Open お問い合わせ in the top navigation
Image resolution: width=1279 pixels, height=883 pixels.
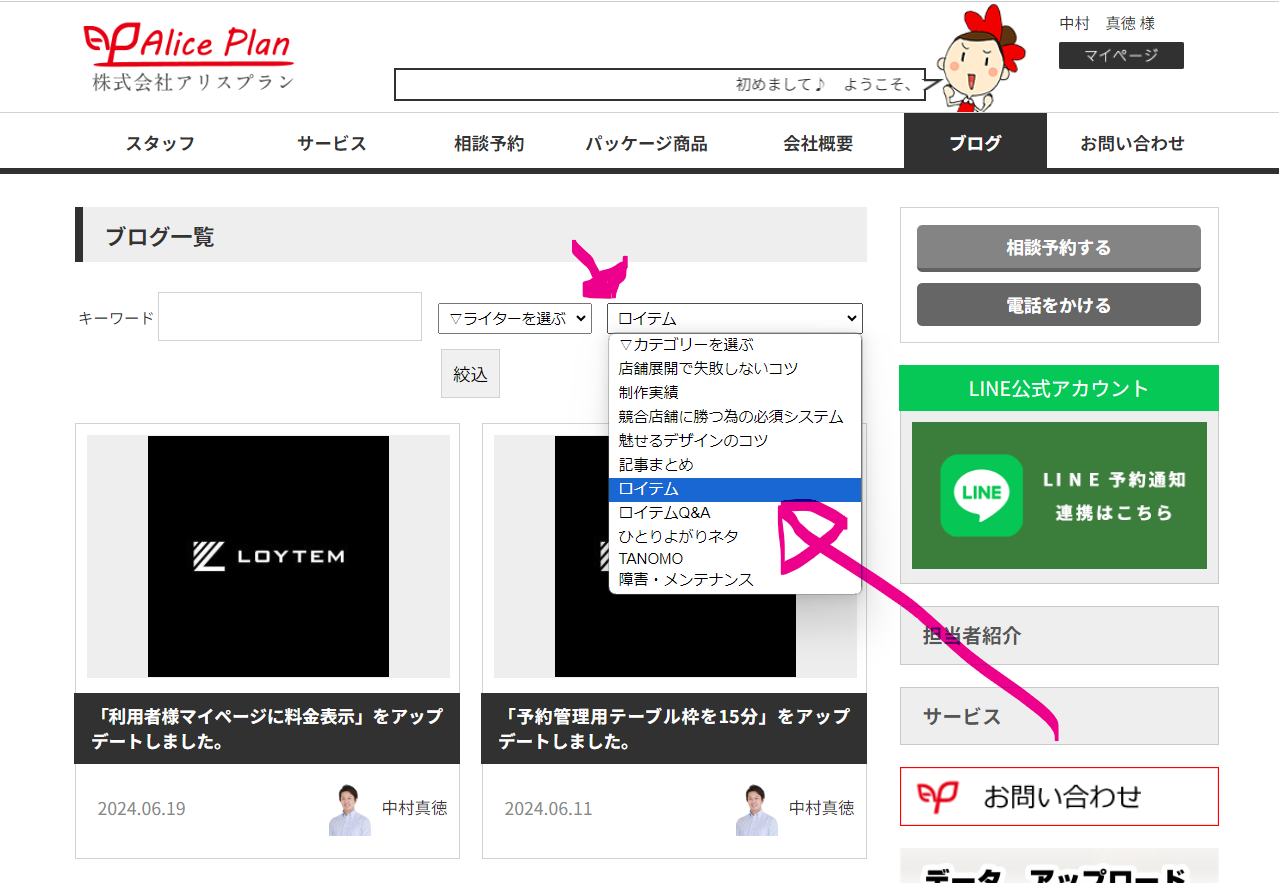click(x=1132, y=143)
